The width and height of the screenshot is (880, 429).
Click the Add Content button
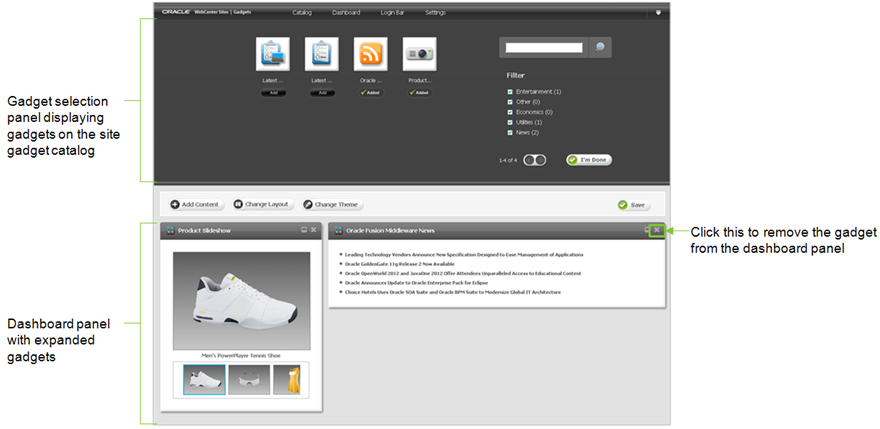197,205
